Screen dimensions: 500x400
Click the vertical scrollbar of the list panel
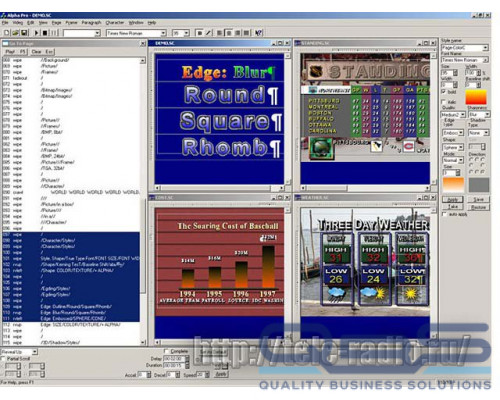point(143,201)
